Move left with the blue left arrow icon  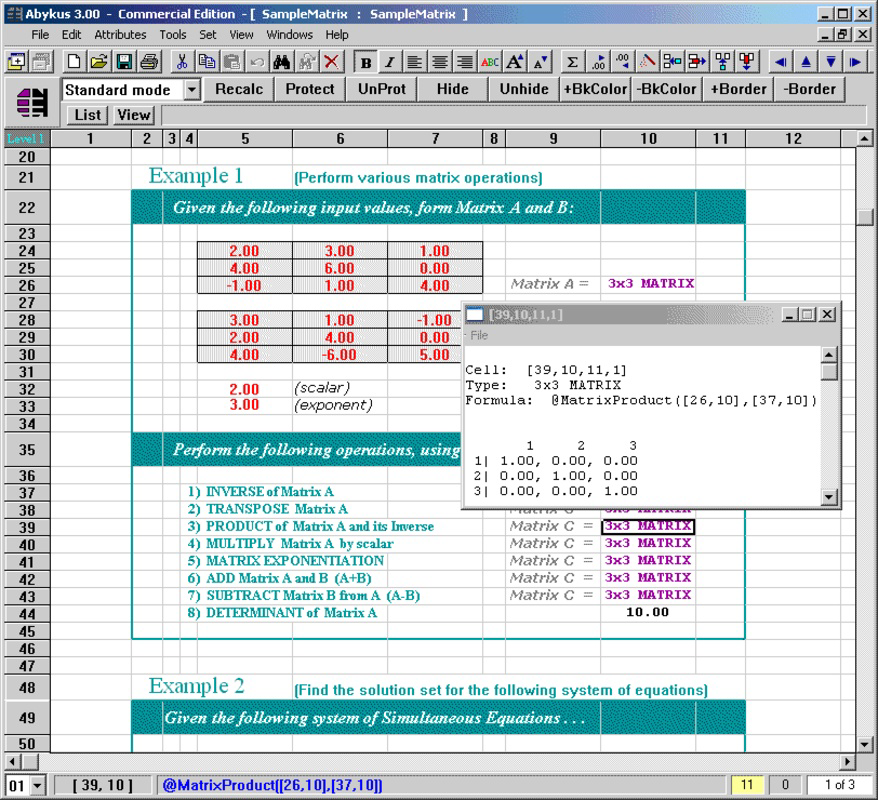click(x=781, y=62)
